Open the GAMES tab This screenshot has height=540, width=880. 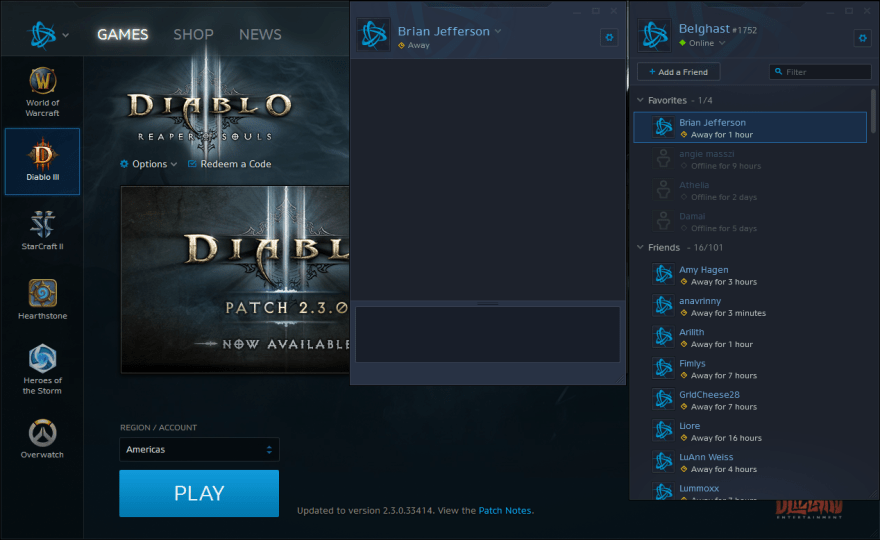pos(123,35)
